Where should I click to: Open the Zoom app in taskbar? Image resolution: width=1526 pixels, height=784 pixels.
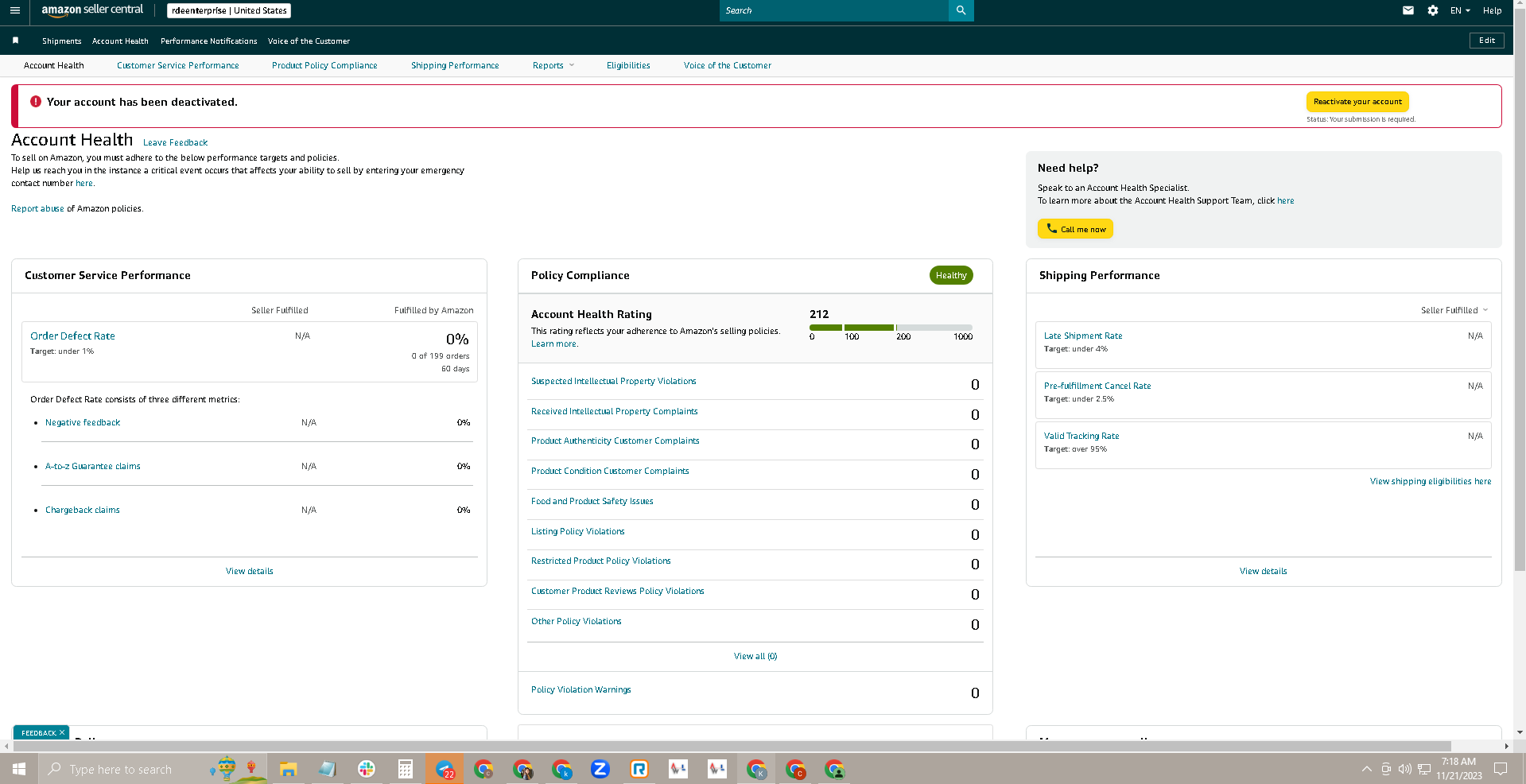click(600, 769)
